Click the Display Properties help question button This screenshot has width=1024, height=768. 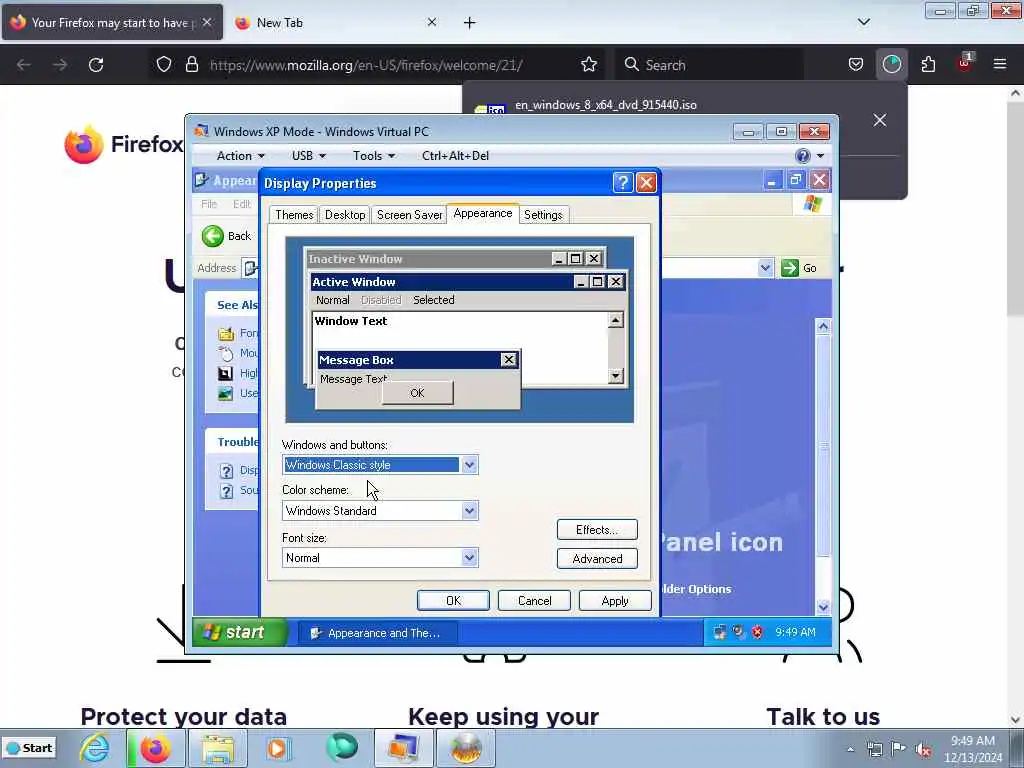(x=622, y=182)
